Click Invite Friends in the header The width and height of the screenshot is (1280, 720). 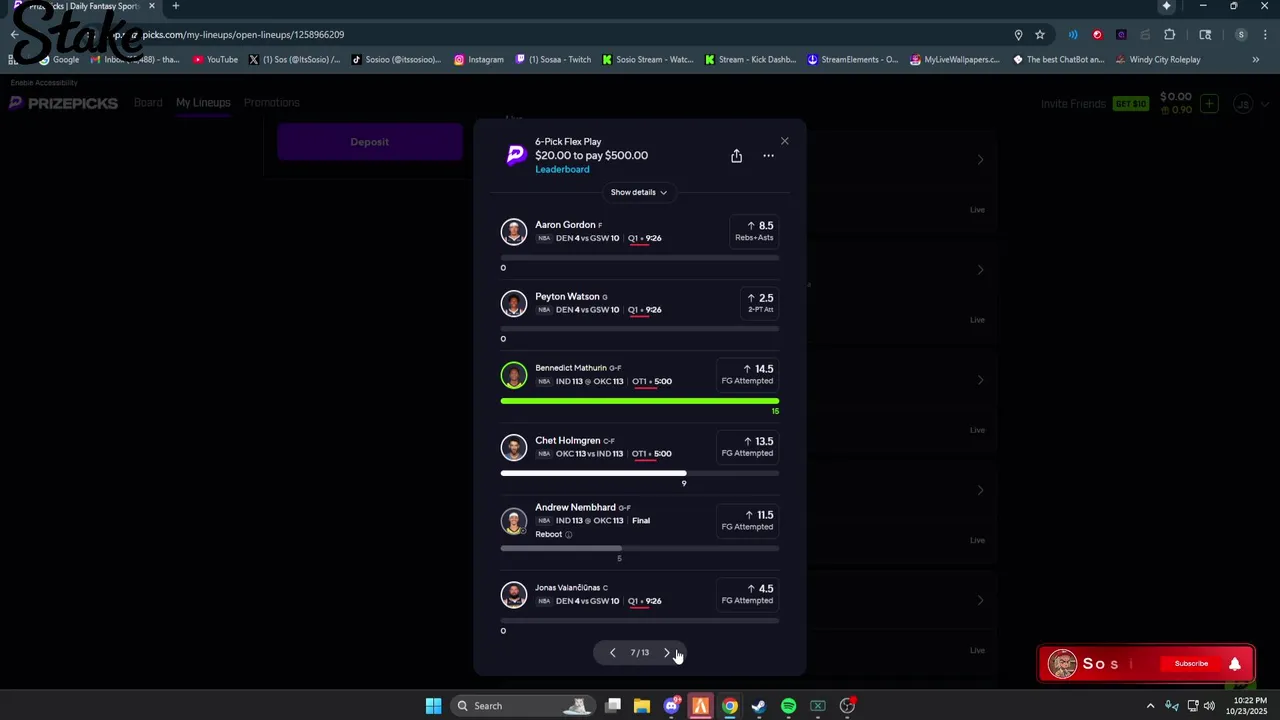1073,104
